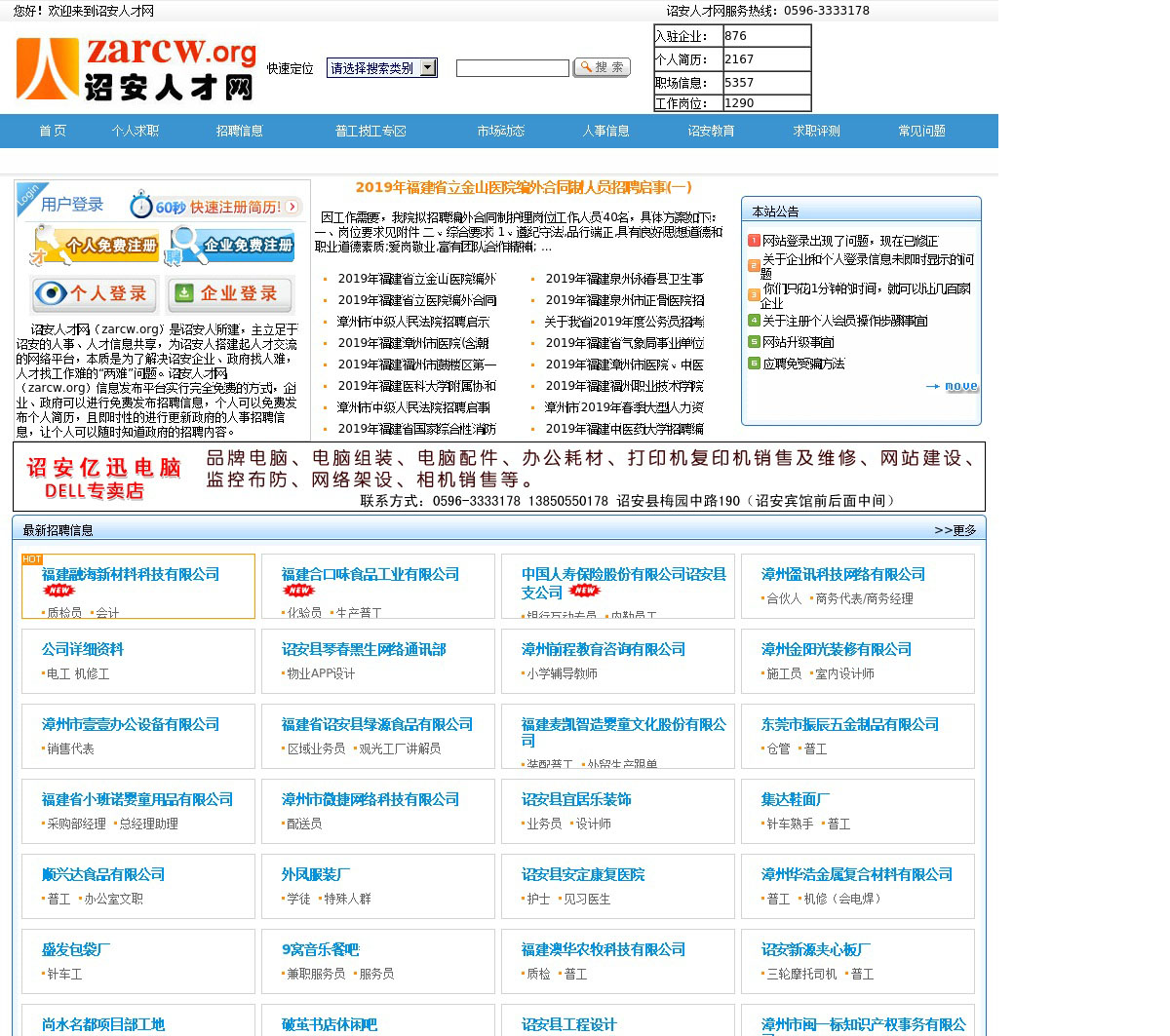
Task: Select 常见问题 in the navigation bar
Action: (x=921, y=131)
